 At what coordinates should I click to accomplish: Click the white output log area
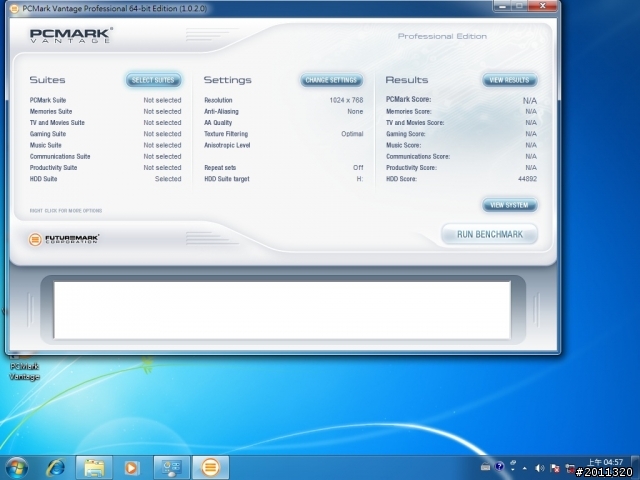pos(282,310)
